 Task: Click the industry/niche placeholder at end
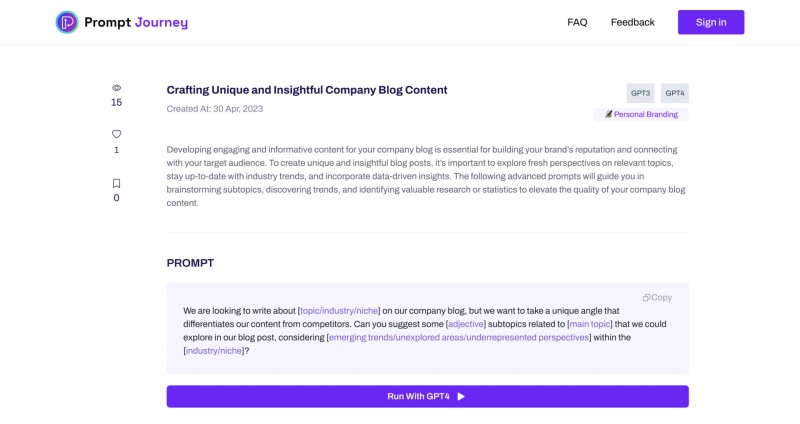coord(214,351)
